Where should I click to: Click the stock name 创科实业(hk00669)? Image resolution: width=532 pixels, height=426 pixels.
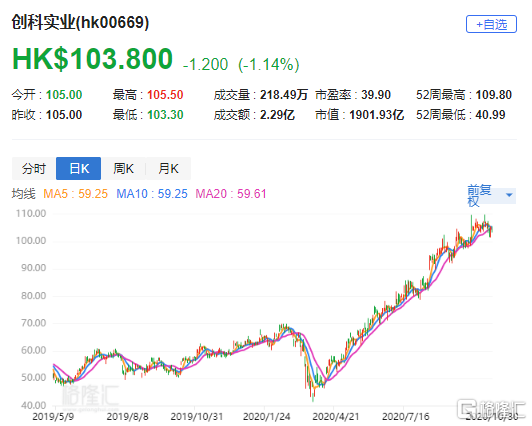(x=80, y=23)
